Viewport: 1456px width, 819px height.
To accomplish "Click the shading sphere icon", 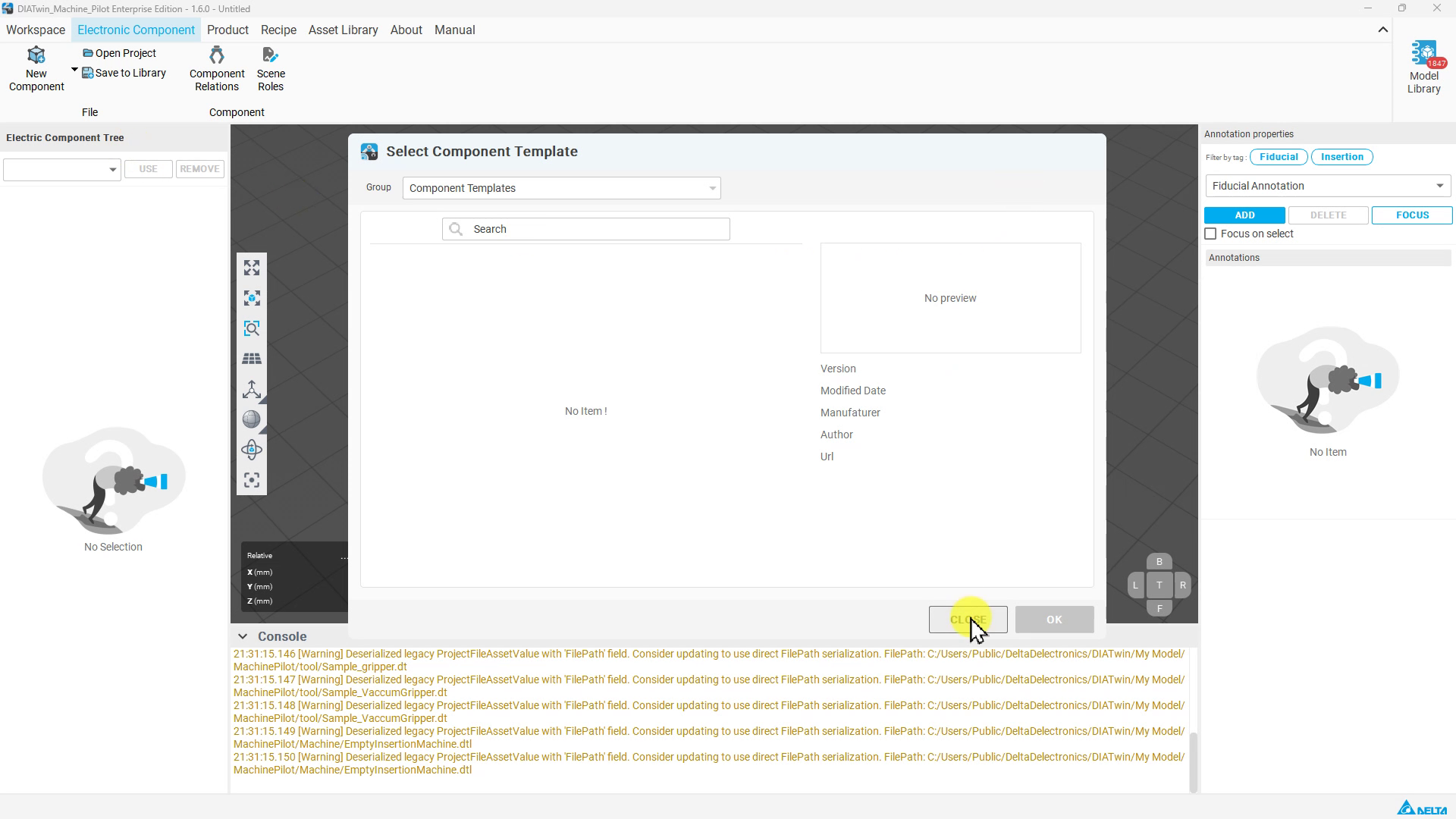I will point(252,419).
